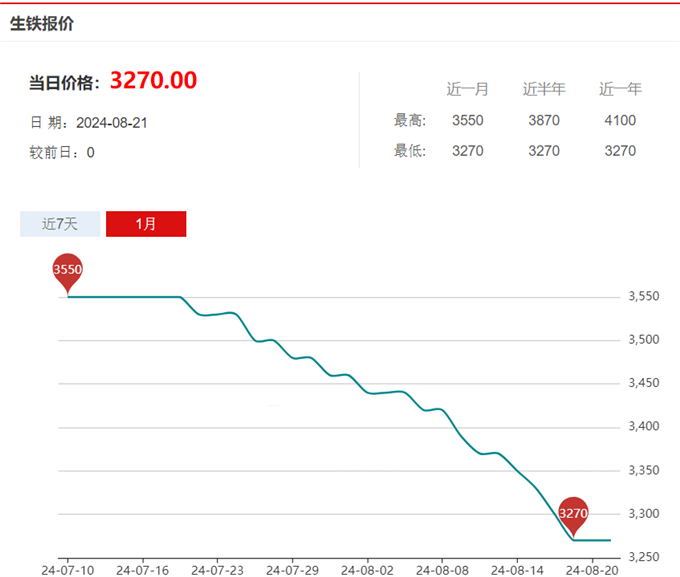Switch to the 近7天 tab
680x577 pixels.
60,224
